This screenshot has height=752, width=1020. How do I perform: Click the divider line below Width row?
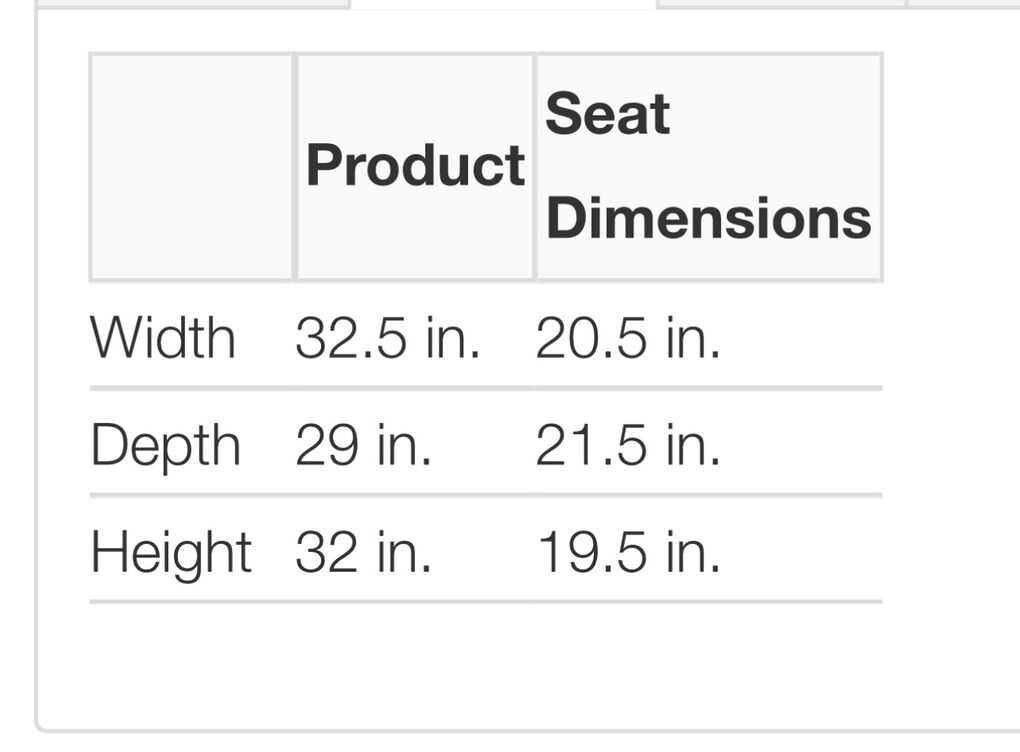click(x=485, y=387)
